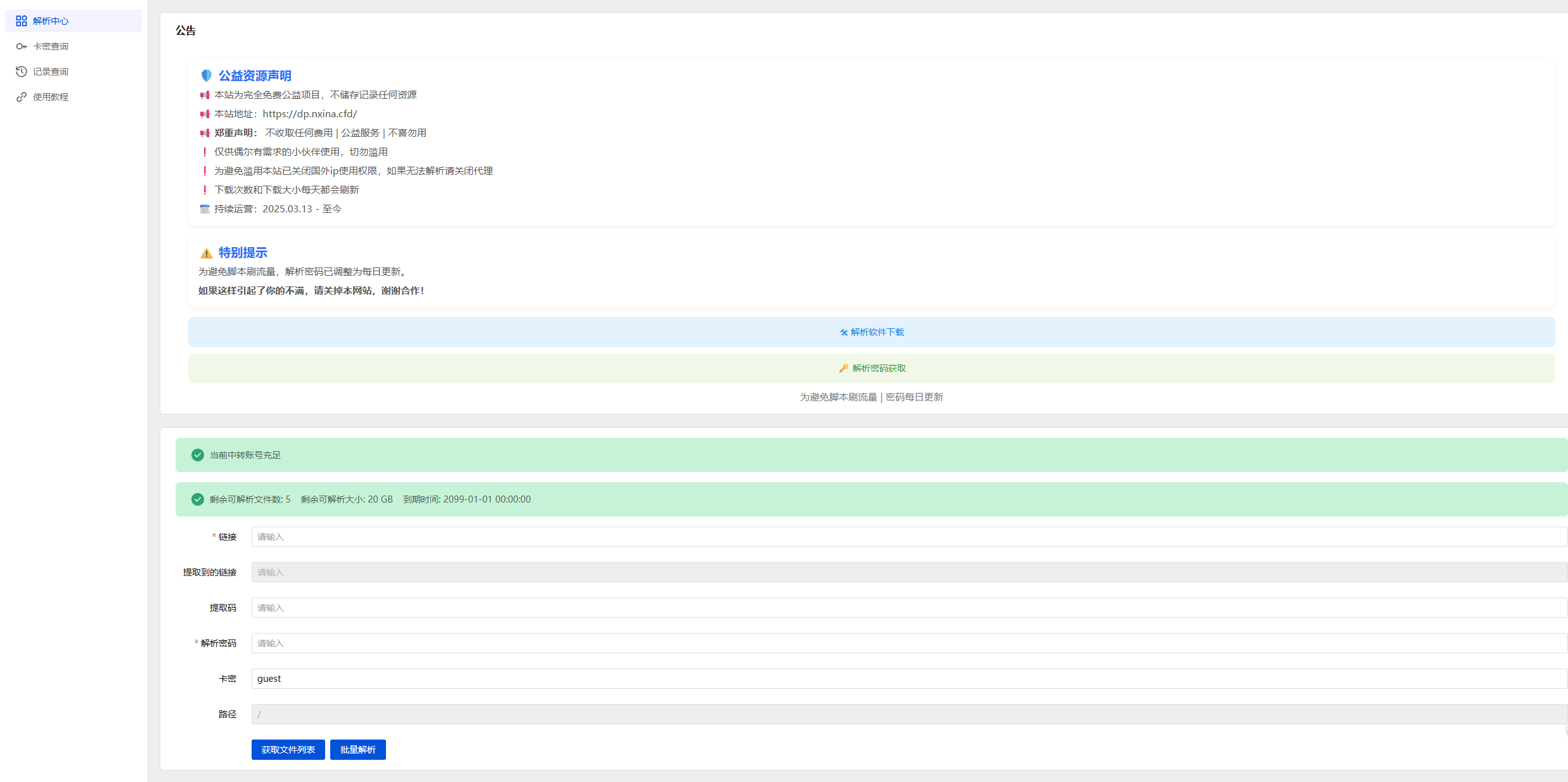Open the 卡密查询 menu item
Viewport: 1568px width, 782px height.
[x=51, y=46]
